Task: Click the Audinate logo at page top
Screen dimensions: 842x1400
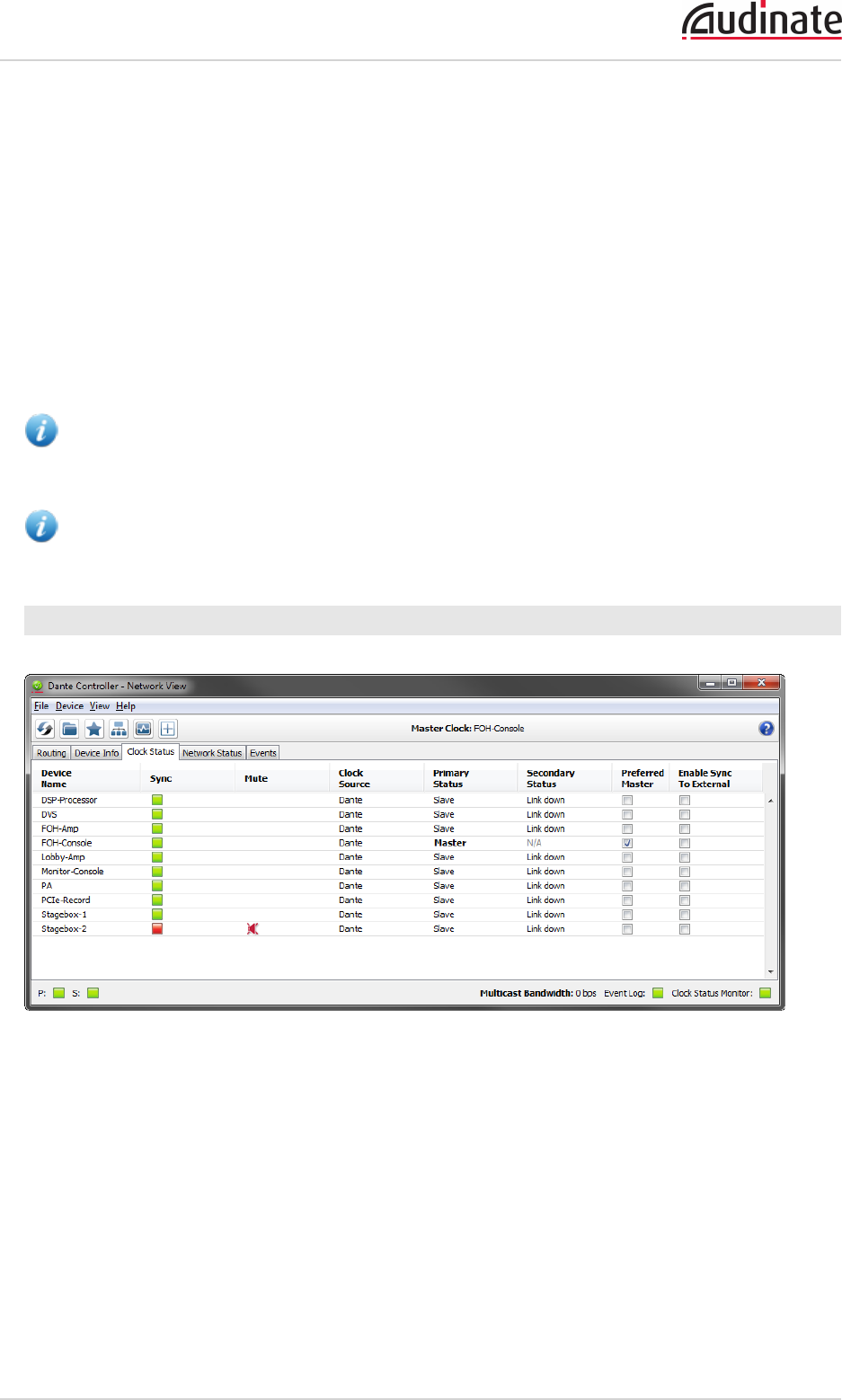Action: click(x=761, y=21)
